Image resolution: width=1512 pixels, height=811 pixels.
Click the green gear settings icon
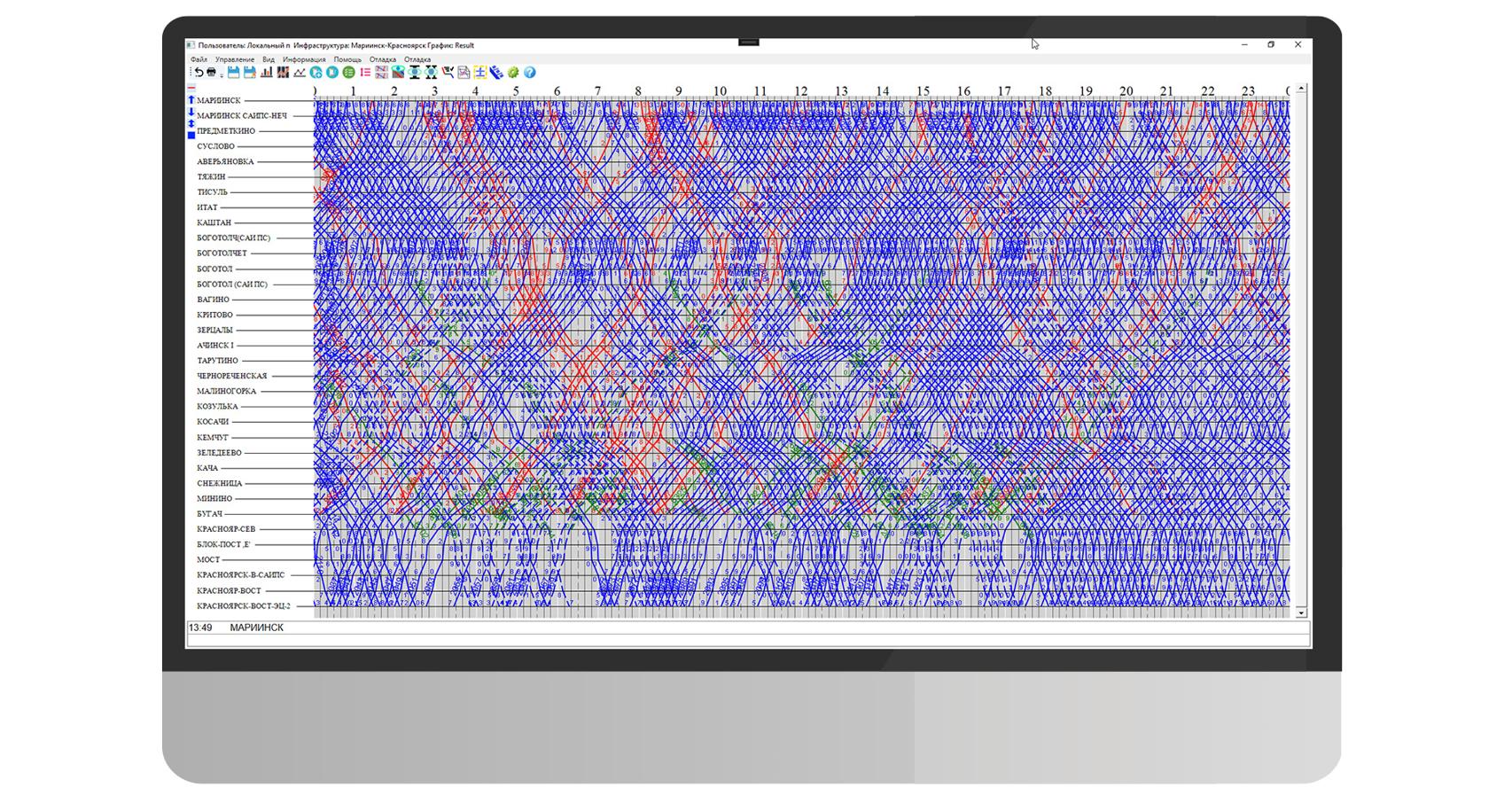[513, 73]
